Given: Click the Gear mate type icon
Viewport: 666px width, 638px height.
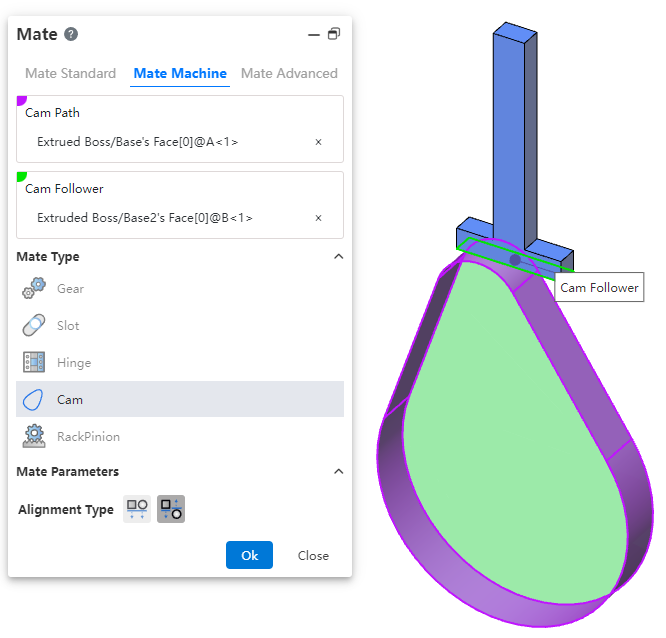Looking at the screenshot, I should pyautogui.click(x=34, y=289).
